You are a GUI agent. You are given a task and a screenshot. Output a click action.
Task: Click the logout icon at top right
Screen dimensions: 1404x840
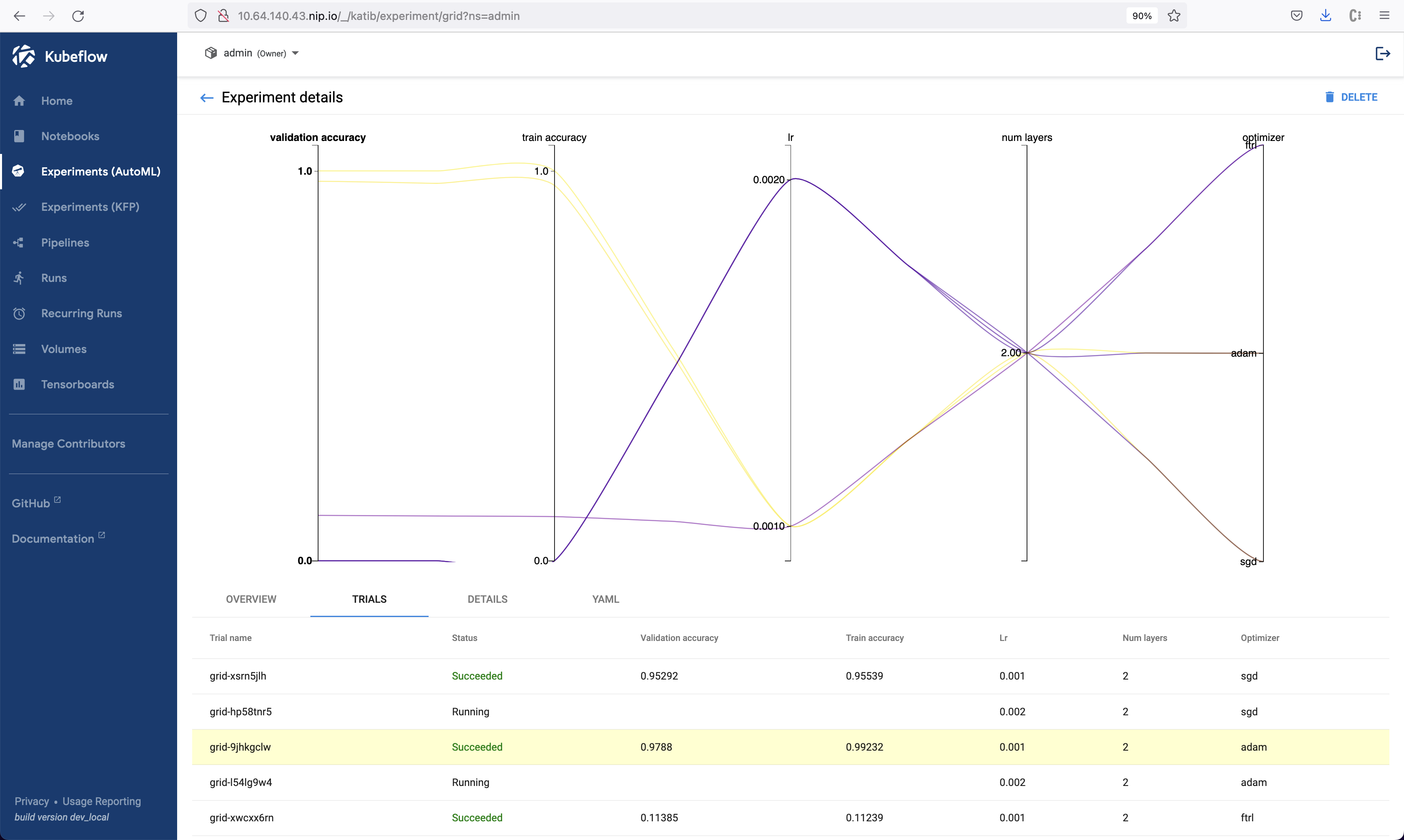(1382, 53)
